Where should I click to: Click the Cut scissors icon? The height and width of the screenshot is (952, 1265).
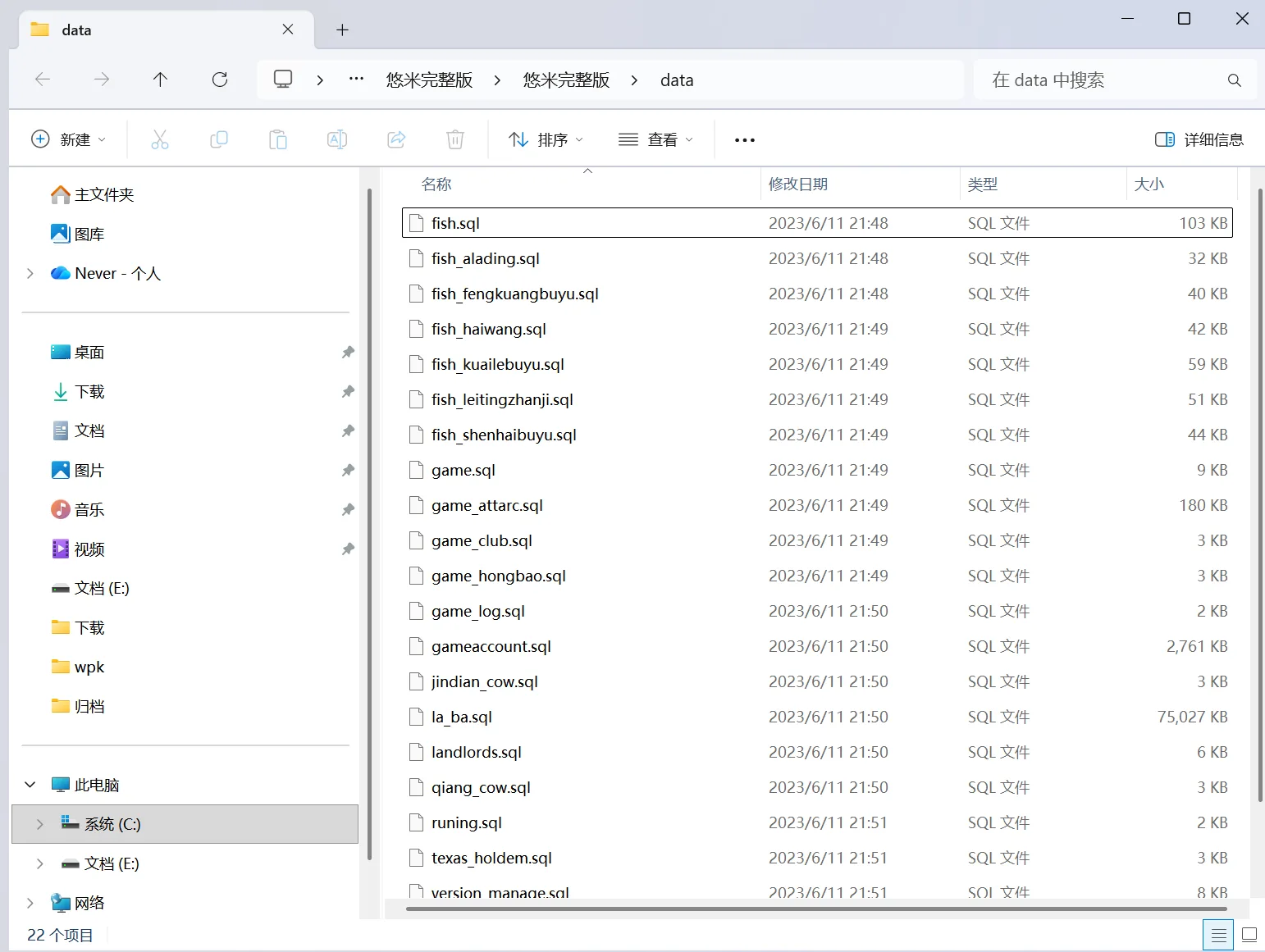(160, 139)
